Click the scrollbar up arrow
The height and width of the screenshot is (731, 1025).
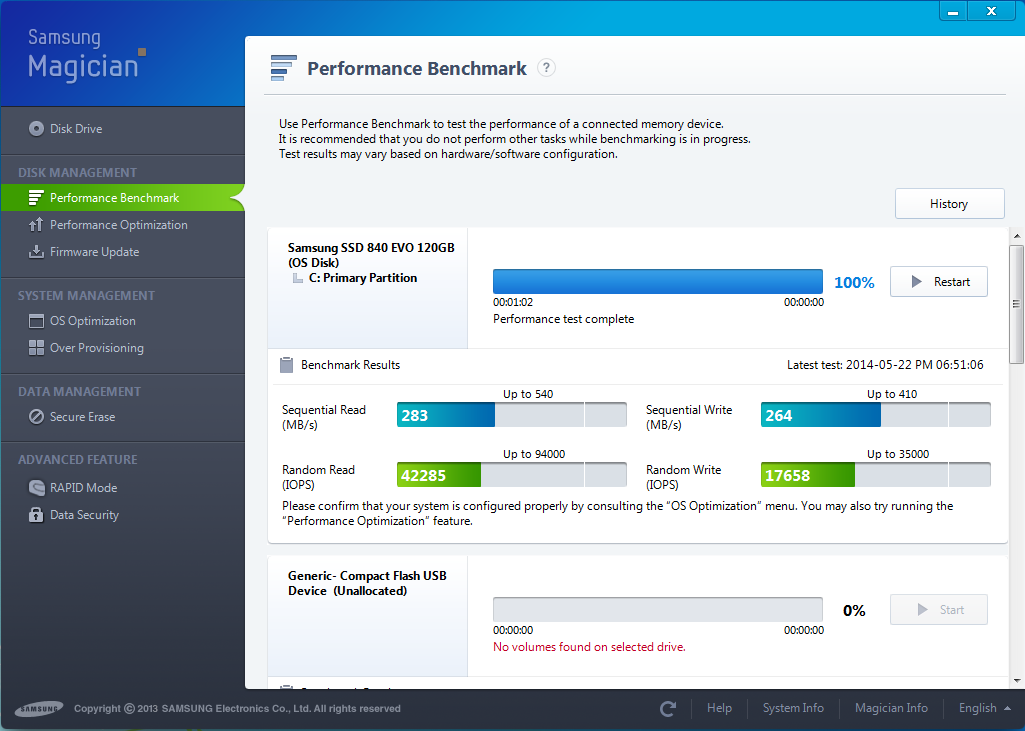[1017, 236]
